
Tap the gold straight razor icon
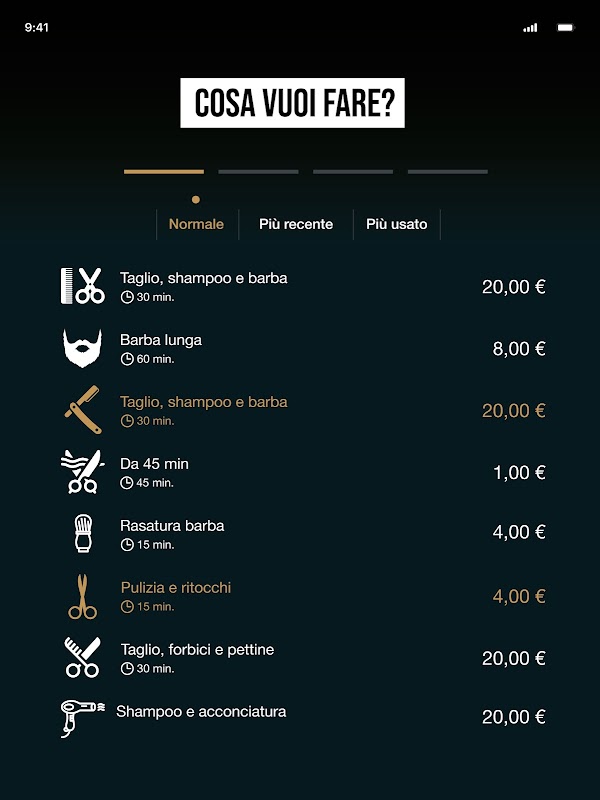pyautogui.click(x=83, y=410)
